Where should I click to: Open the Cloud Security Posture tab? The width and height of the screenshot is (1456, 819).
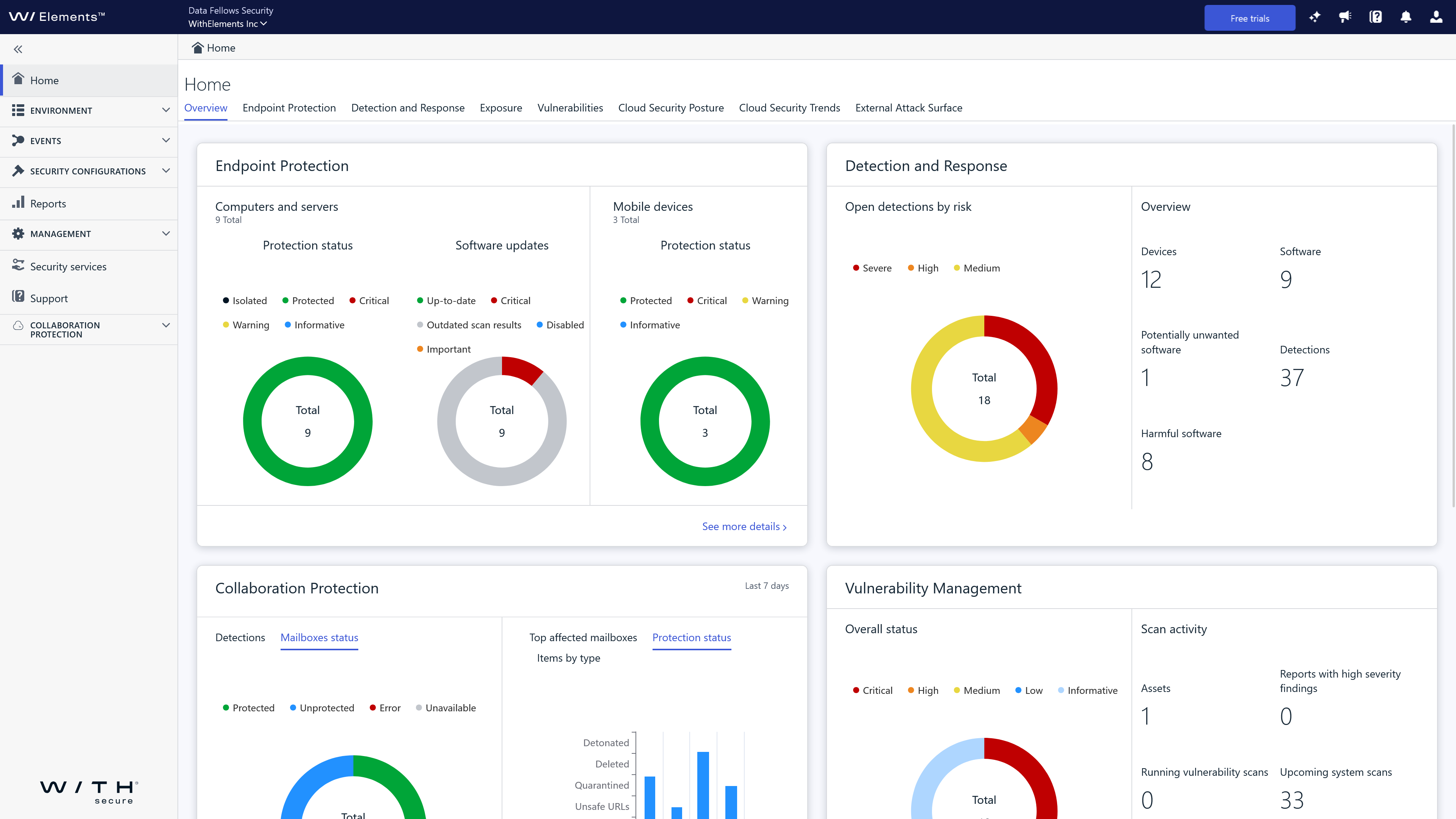(671, 108)
